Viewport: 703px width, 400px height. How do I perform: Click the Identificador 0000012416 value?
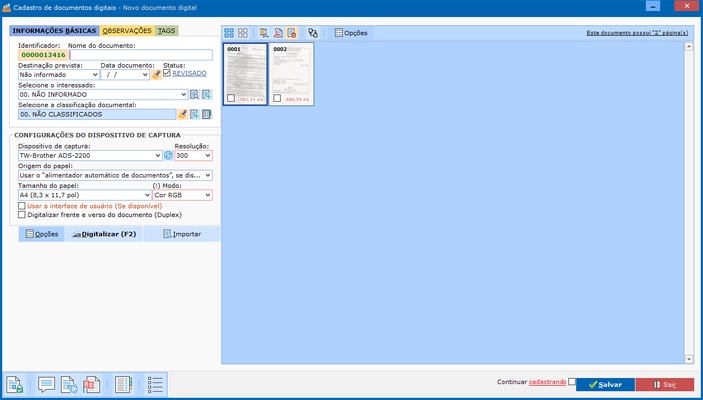43,55
